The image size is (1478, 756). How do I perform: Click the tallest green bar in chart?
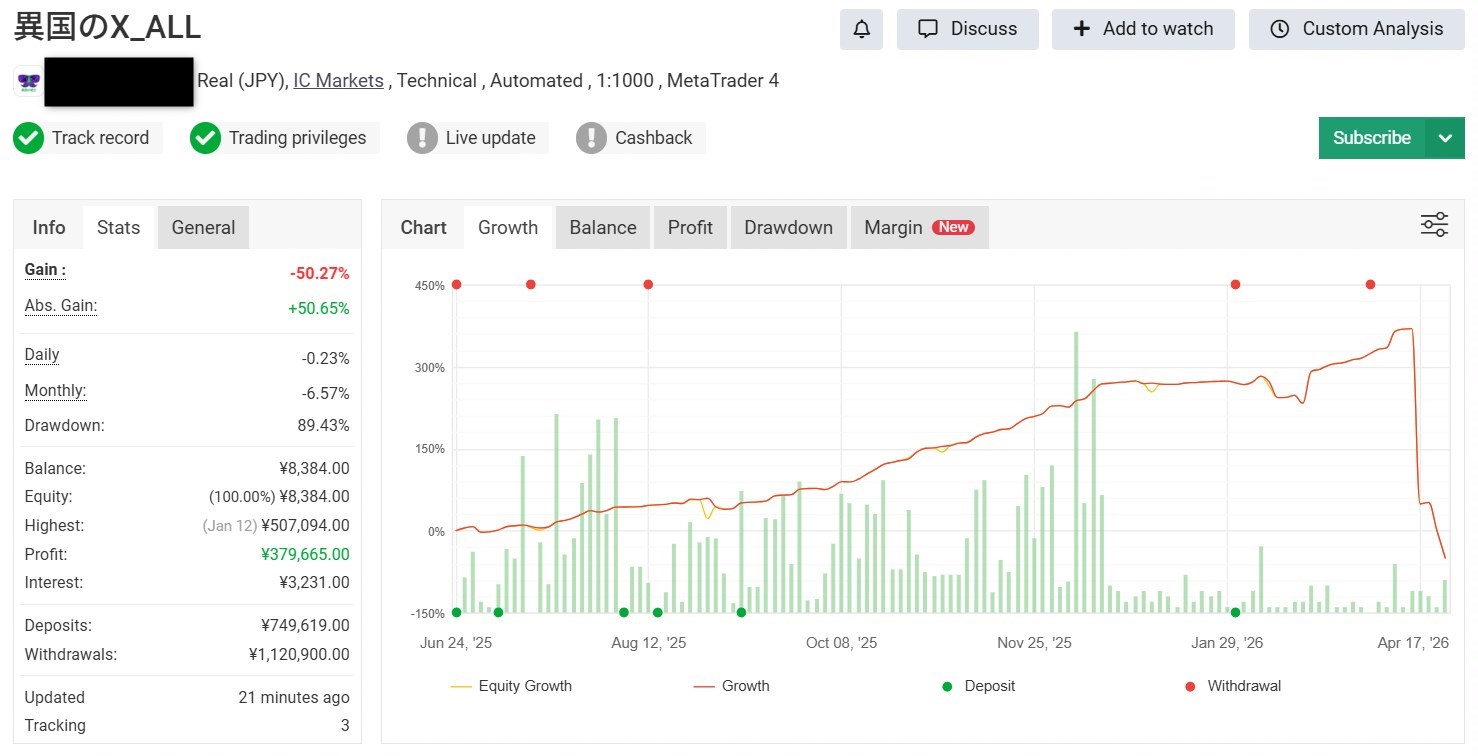coord(1076,470)
